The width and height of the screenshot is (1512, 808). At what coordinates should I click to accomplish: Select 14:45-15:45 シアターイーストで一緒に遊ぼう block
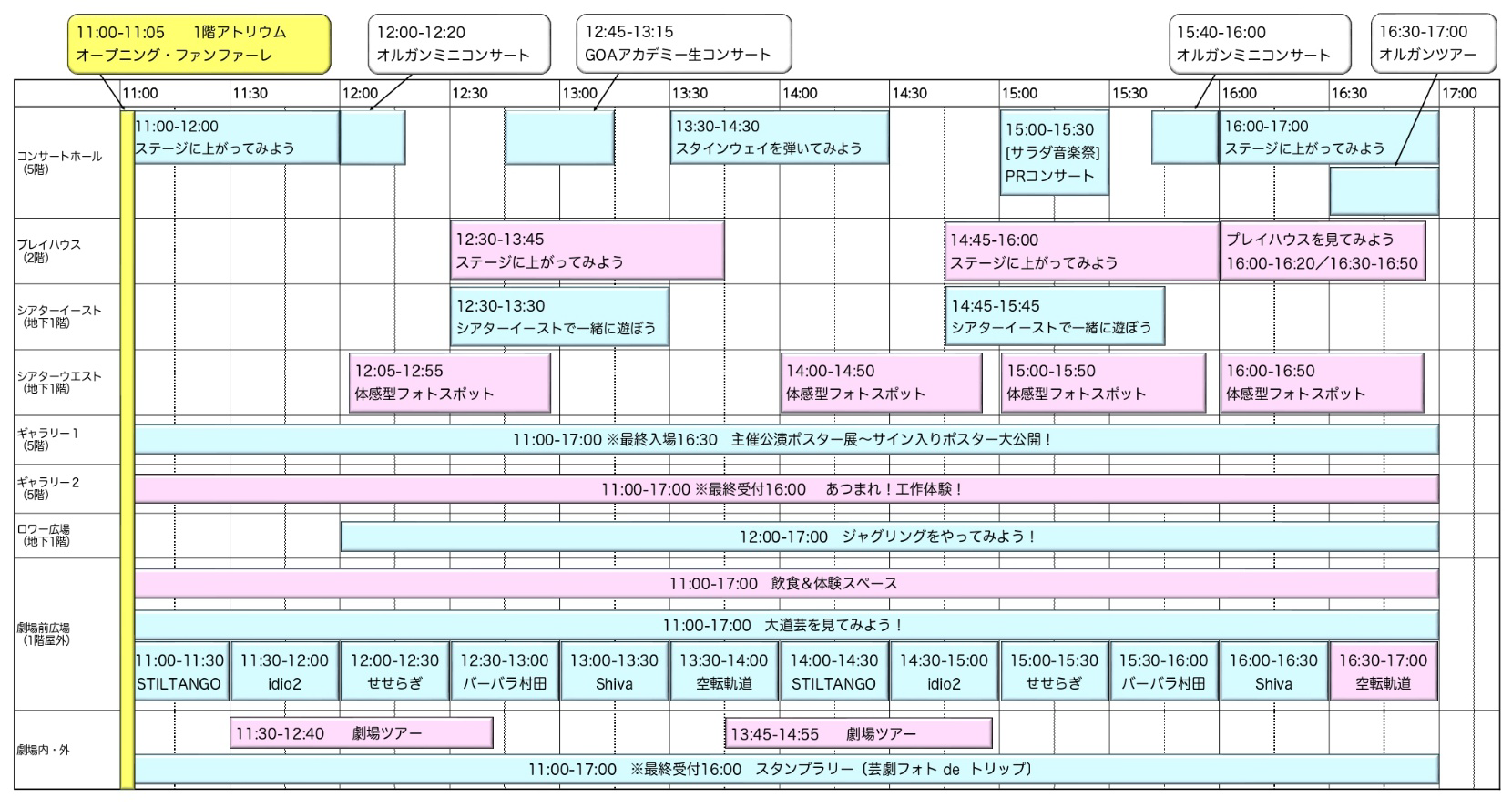1055,317
